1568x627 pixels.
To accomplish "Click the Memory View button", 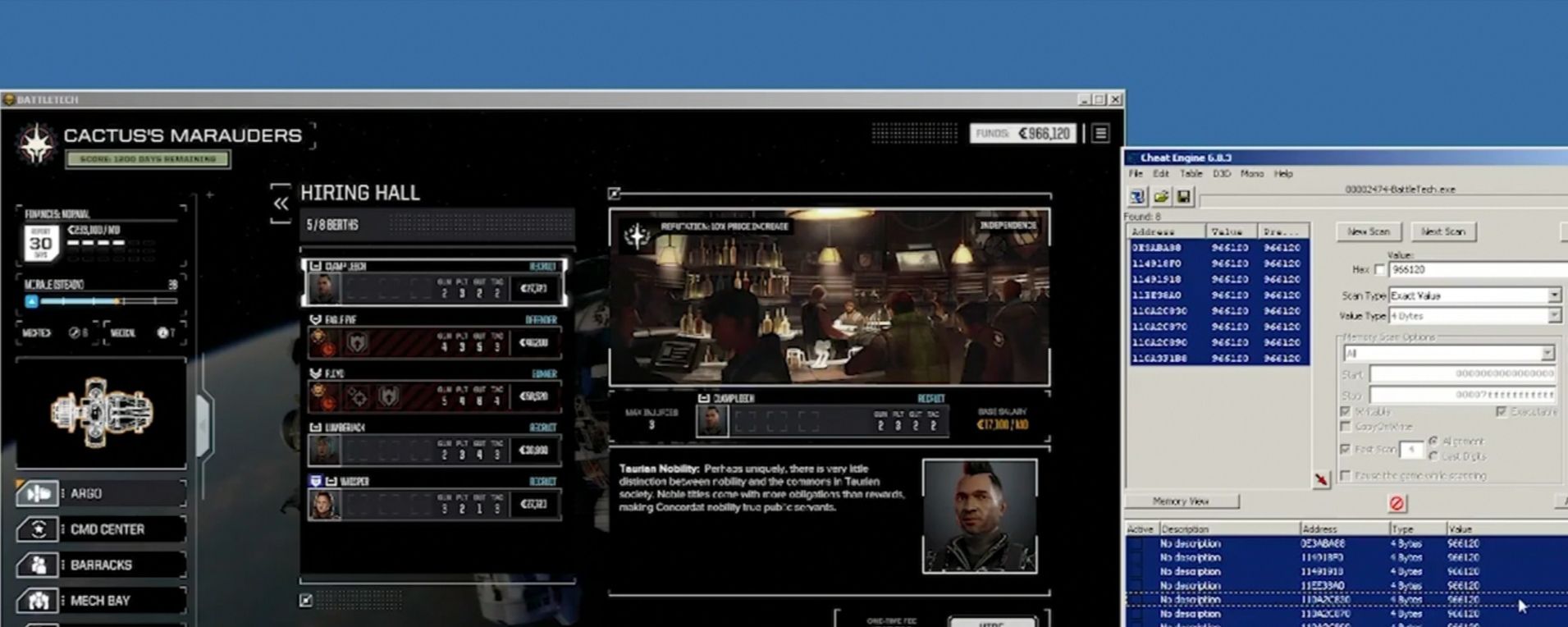I will (x=1181, y=501).
